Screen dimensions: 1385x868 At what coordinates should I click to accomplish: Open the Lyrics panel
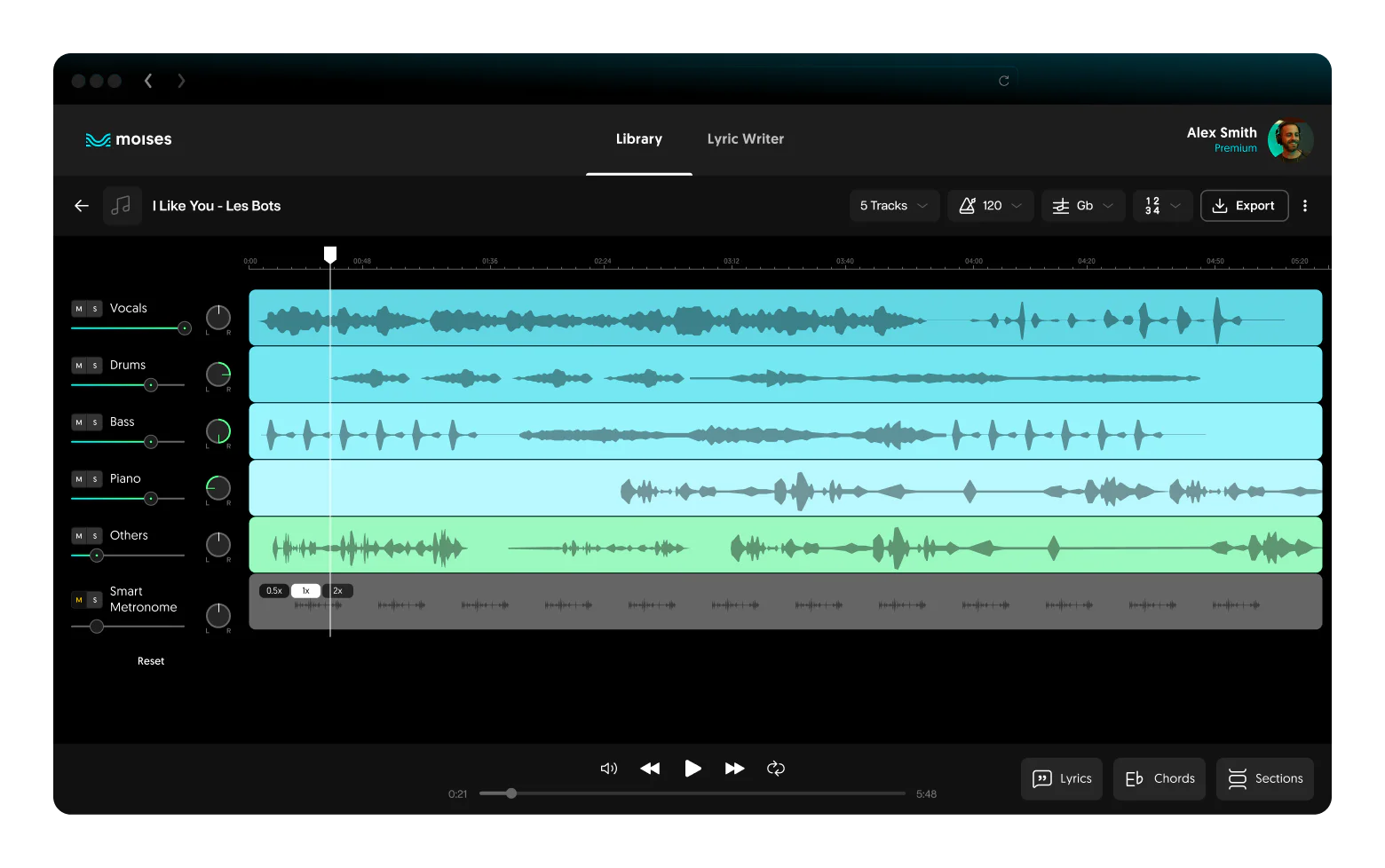pyautogui.click(x=1062, y=779)
